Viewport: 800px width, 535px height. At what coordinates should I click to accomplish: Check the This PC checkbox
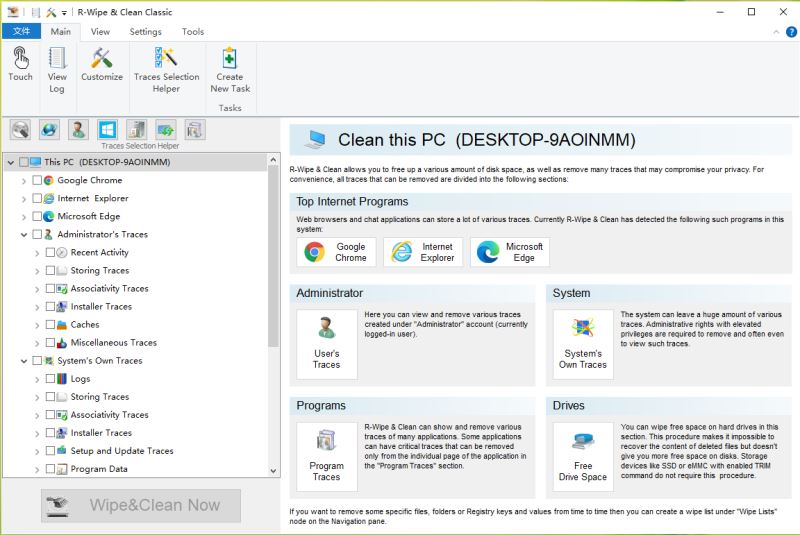(23, 162)
